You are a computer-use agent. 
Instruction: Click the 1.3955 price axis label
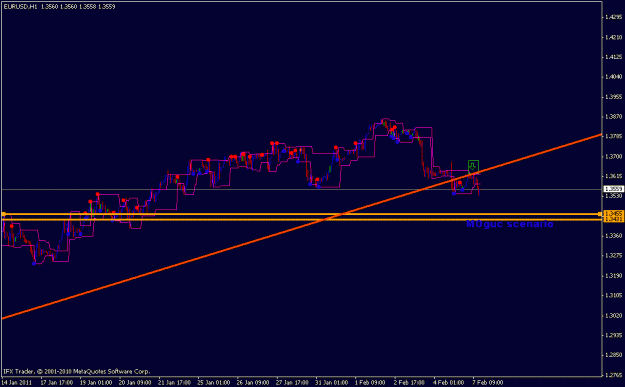[613, 96]
